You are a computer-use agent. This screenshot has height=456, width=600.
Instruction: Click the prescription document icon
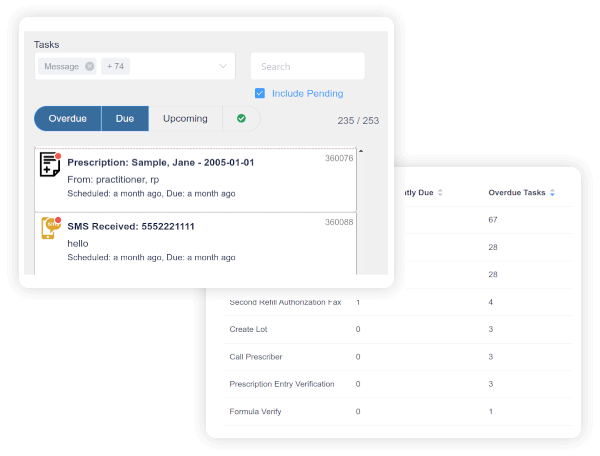coord(50,165)
